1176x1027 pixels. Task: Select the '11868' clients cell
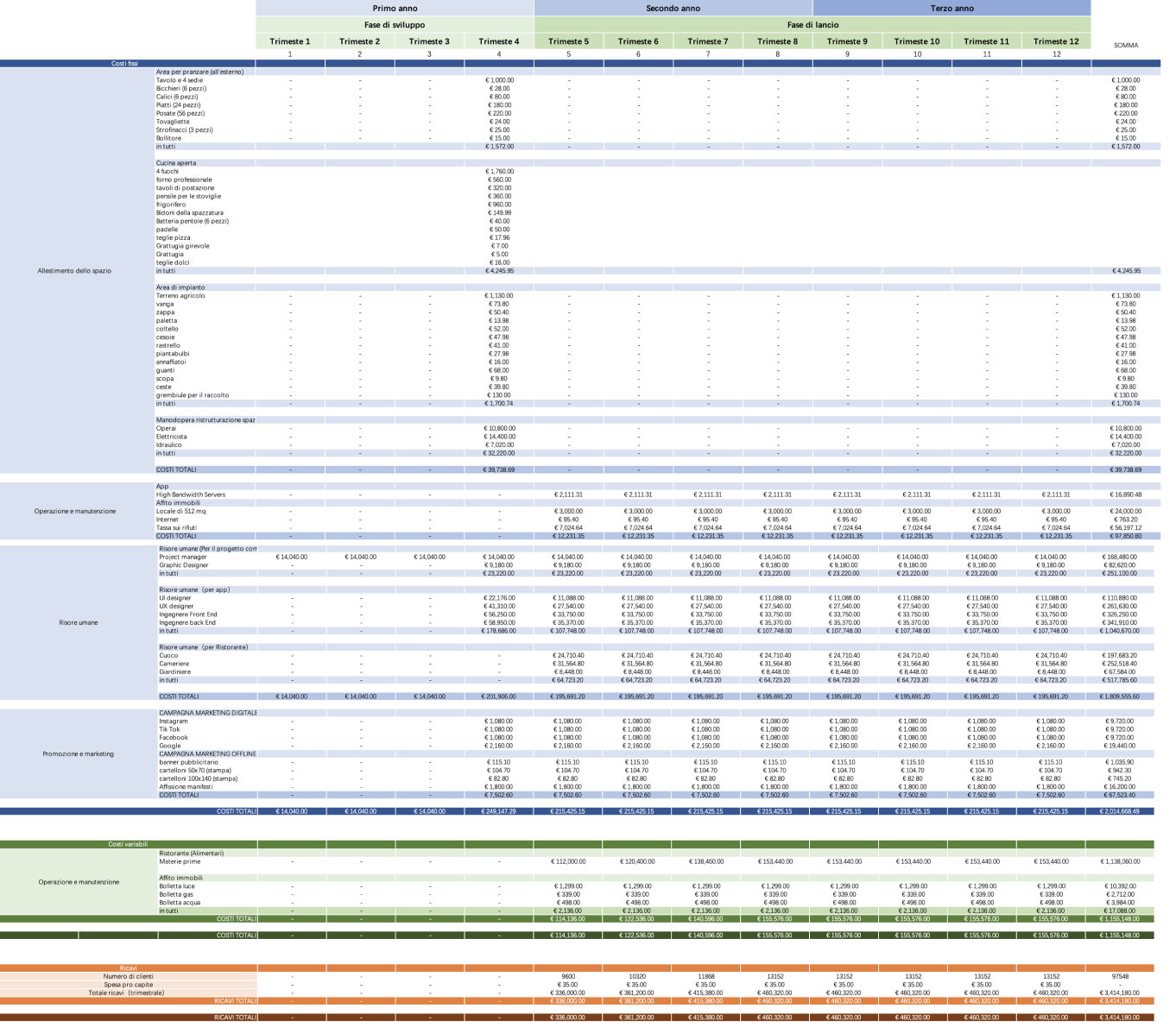pyautogui.click(x=706, y=976)
